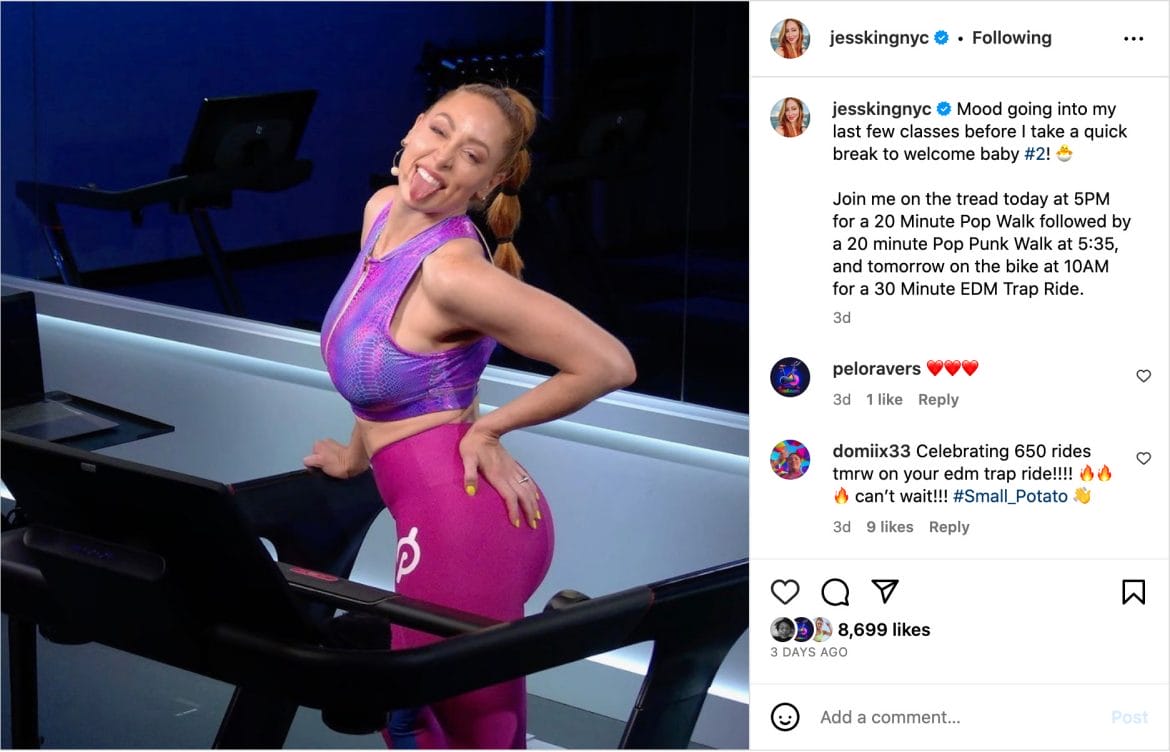Open comments with the speech bubble icon
The height and width of the screenshot is (752, 1170).
(x=835, y=592)
